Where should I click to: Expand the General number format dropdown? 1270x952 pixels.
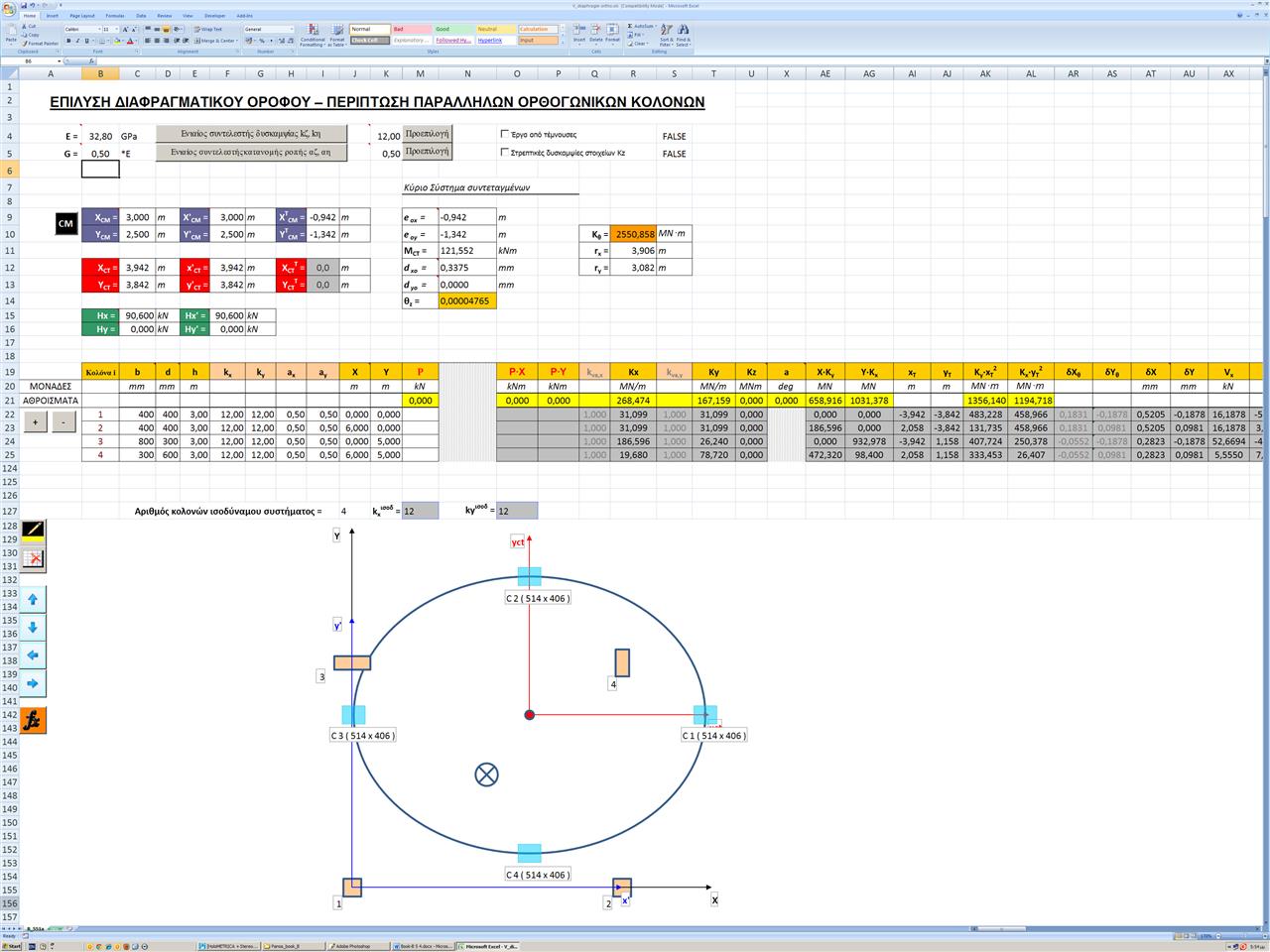(291, 30)
